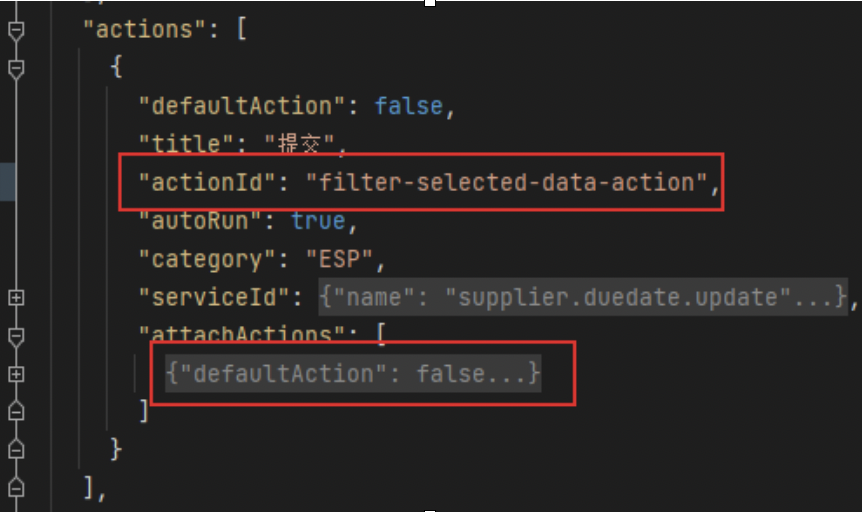Collapse the "actions" array fold marker
The image size is (862, 512).
[x=15, y=30]
